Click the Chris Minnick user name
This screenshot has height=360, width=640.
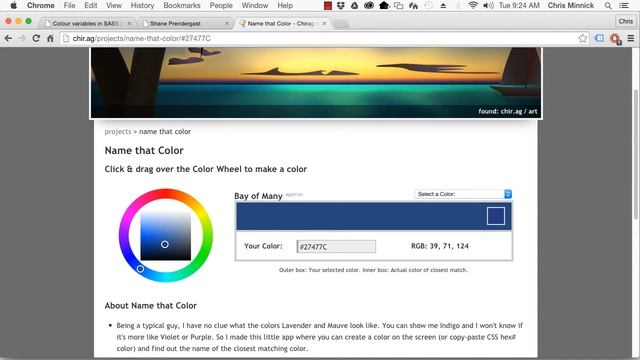[x=571, y=5]
